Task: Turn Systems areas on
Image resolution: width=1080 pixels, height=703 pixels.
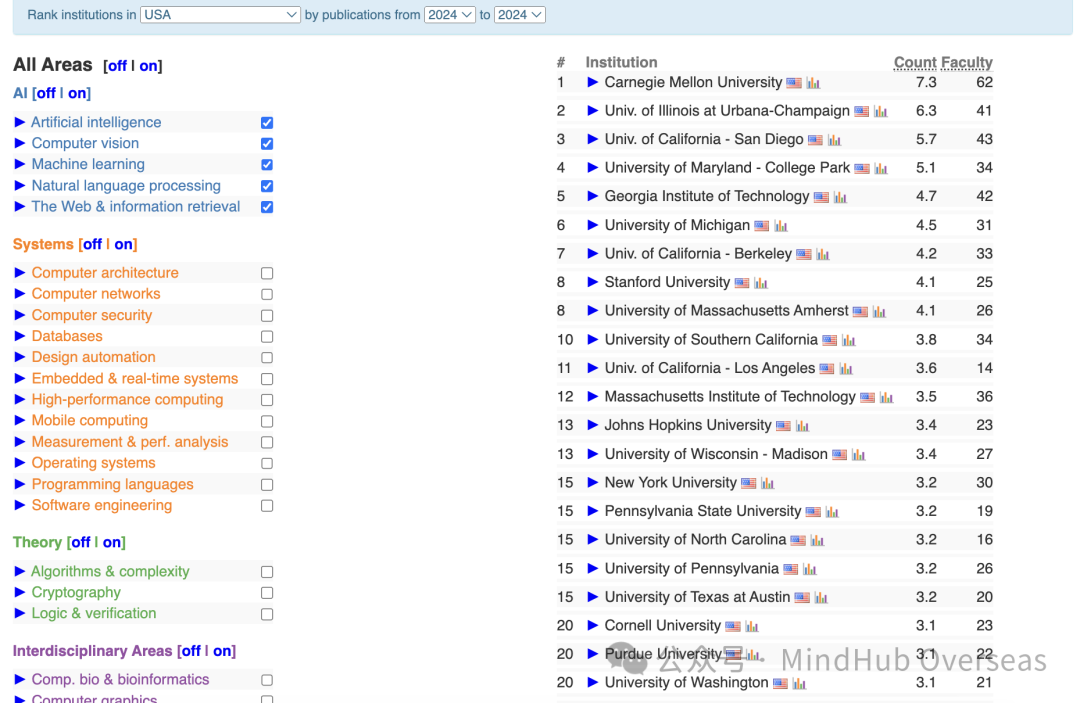Action: tap(123, 244)
